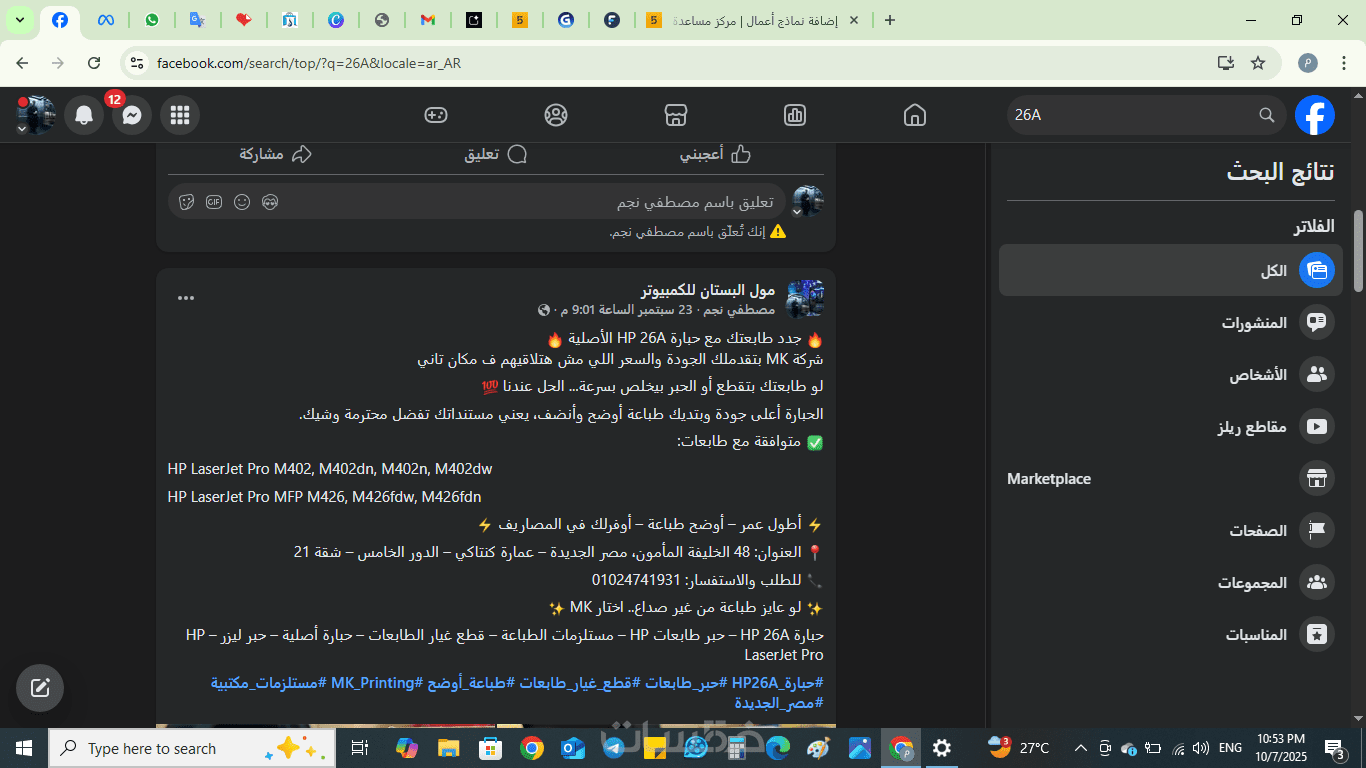Open the hashtag #مستلزمات_مكتبية
1366x768 pixels.
(269, 683)
